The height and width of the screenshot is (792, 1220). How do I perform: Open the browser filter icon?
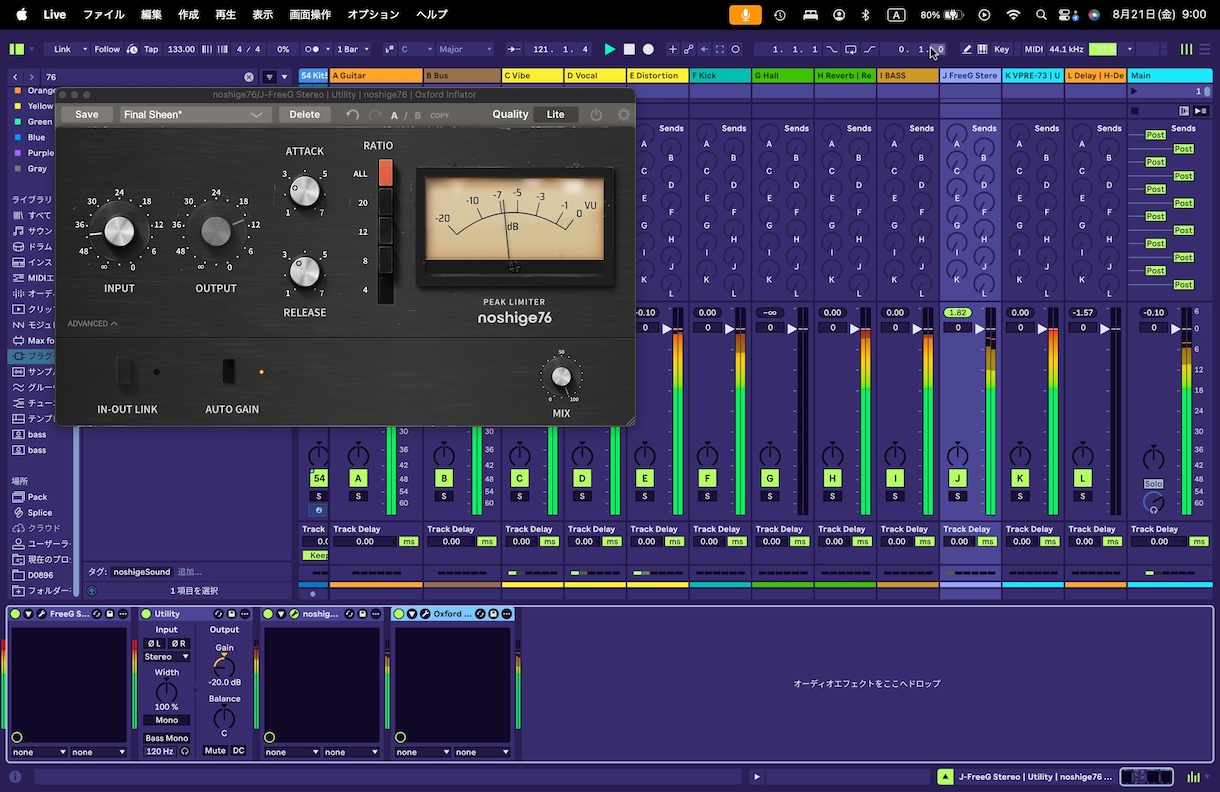269,77
